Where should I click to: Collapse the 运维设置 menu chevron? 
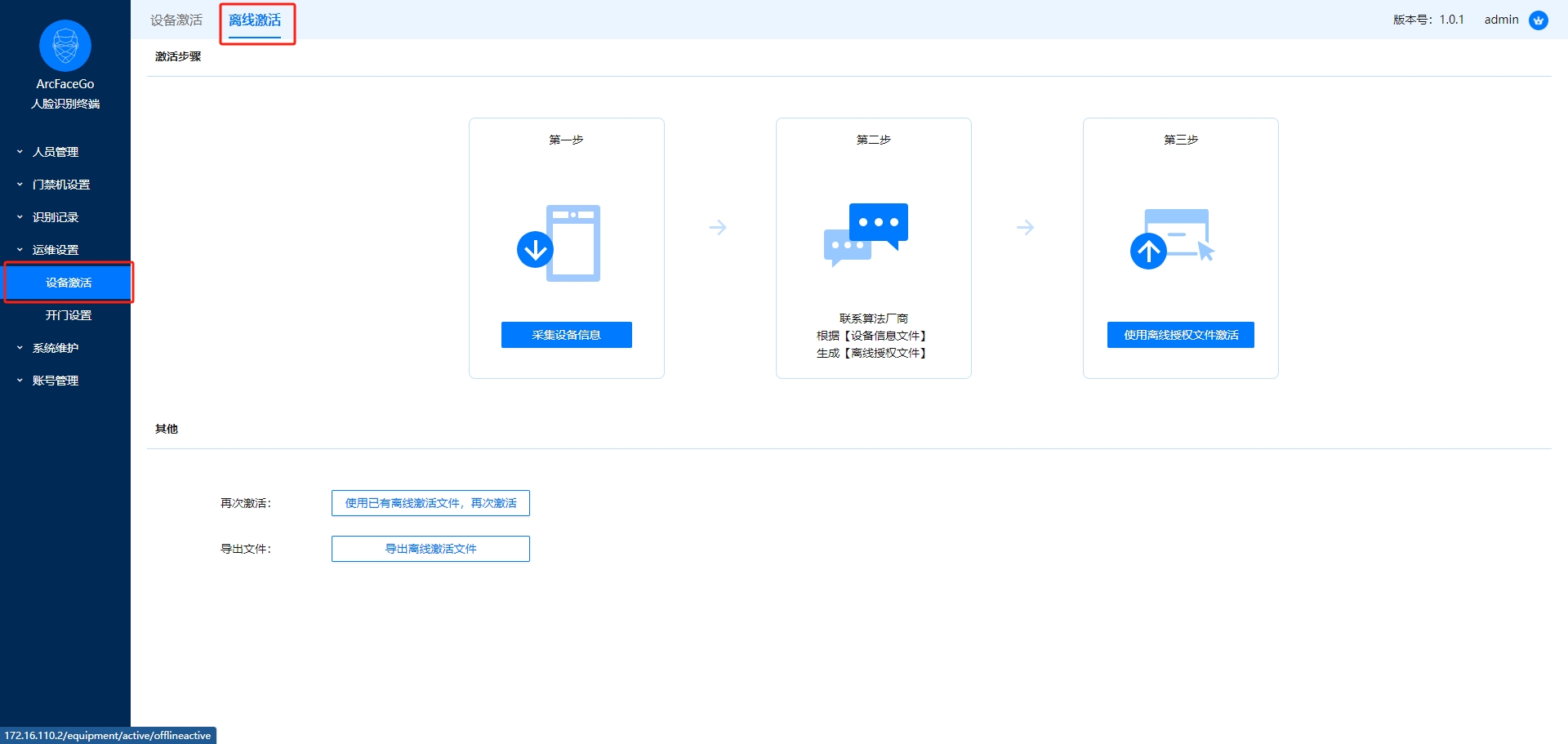click(20, 250)
